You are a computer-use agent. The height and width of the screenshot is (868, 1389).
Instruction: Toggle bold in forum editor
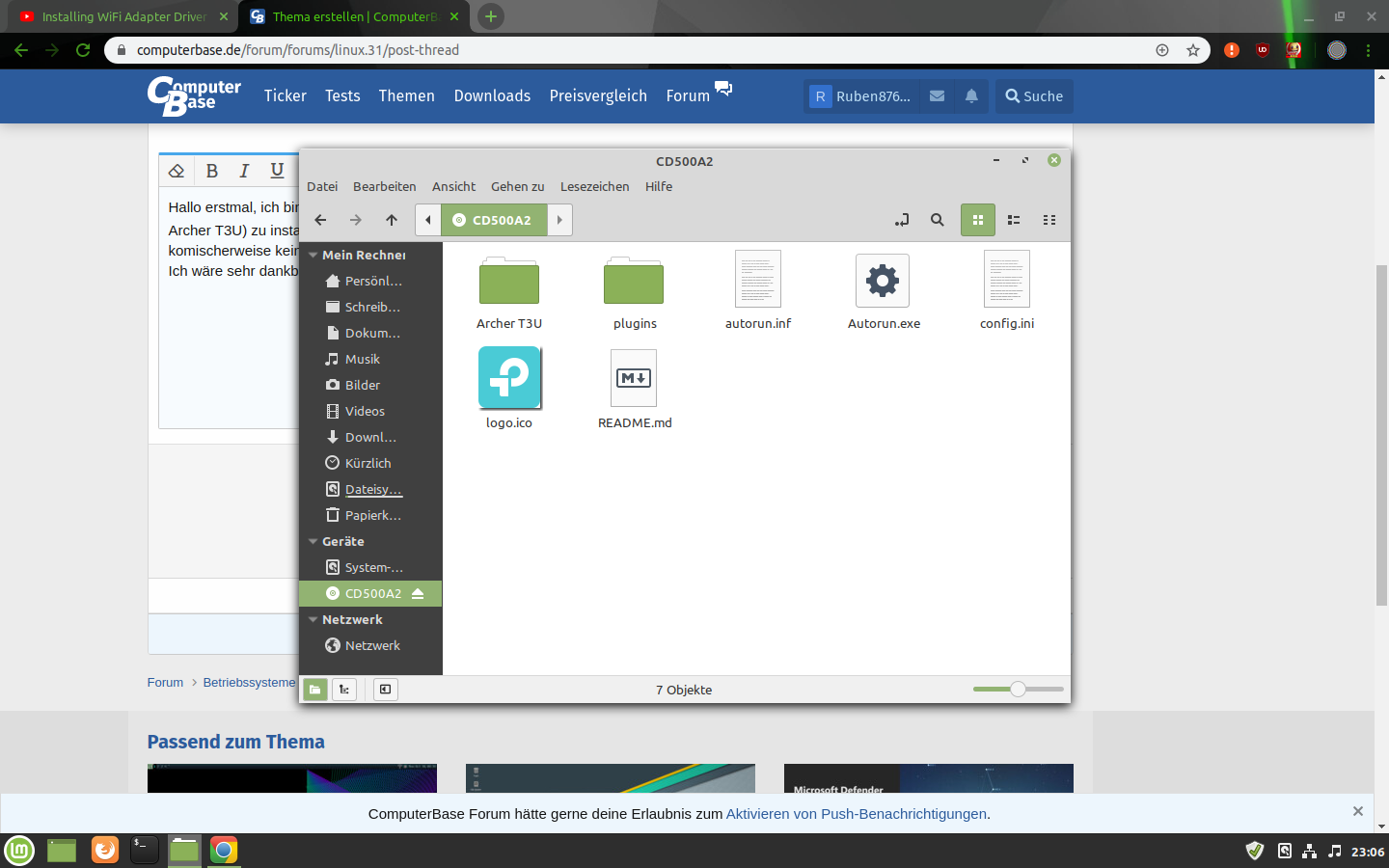[x=212, y=171]
